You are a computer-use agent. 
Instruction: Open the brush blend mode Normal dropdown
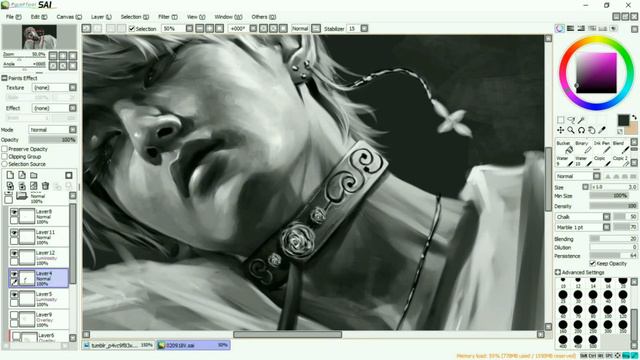pyautogui.click(x=578, y=176)
